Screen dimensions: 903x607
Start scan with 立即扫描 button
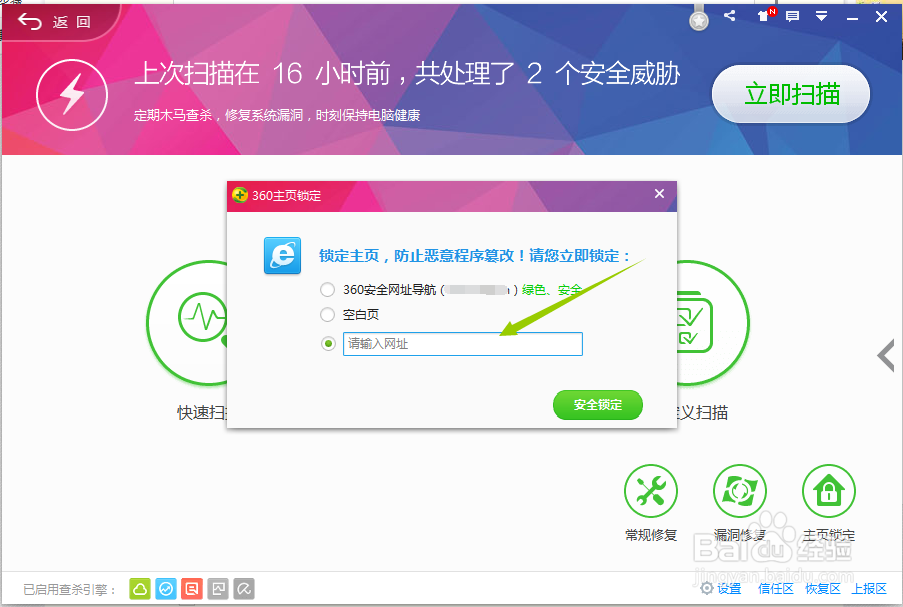pos(791,94)
